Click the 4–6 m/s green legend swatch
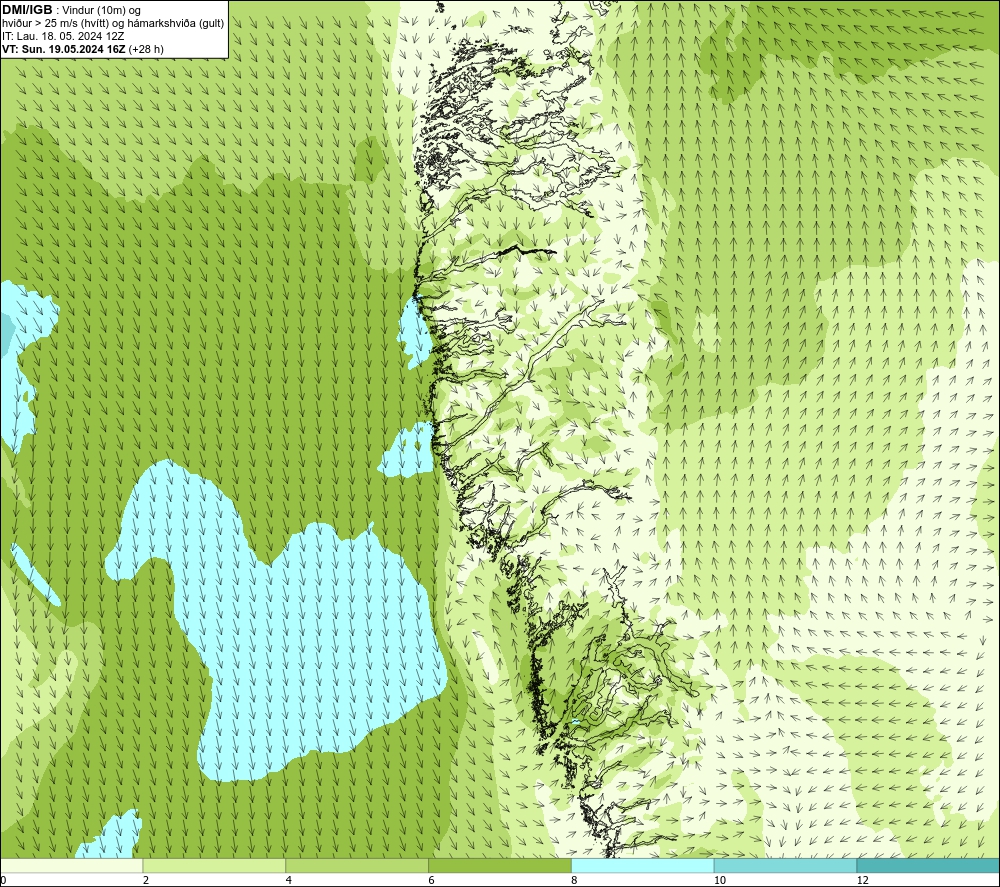 (357, 865)
